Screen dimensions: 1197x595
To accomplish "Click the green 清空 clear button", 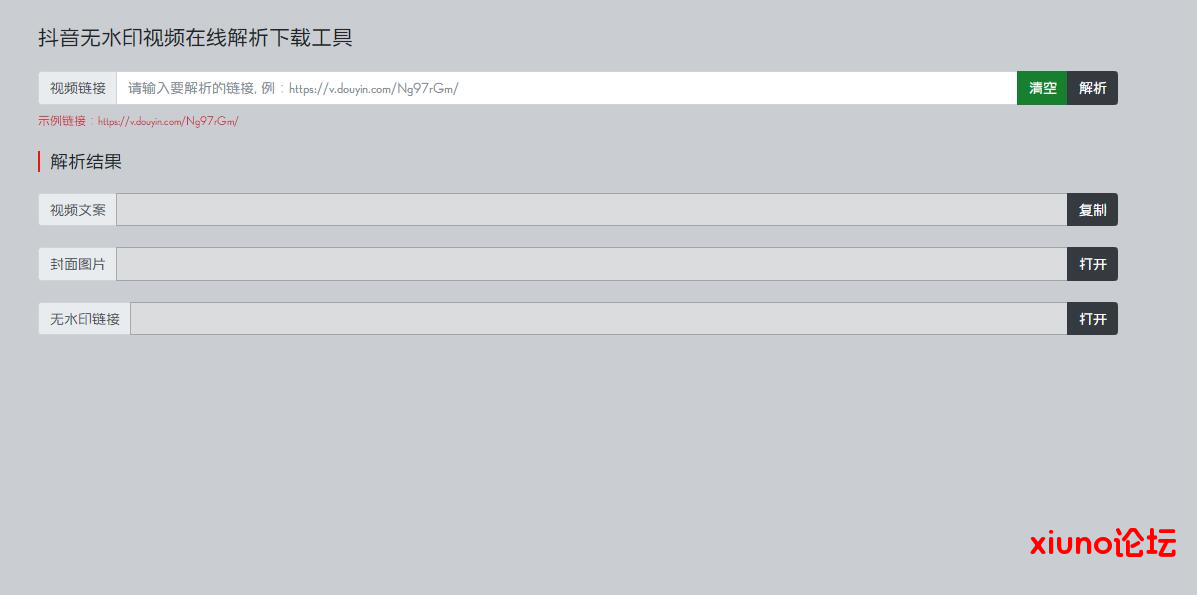I will click(1042, 88).
